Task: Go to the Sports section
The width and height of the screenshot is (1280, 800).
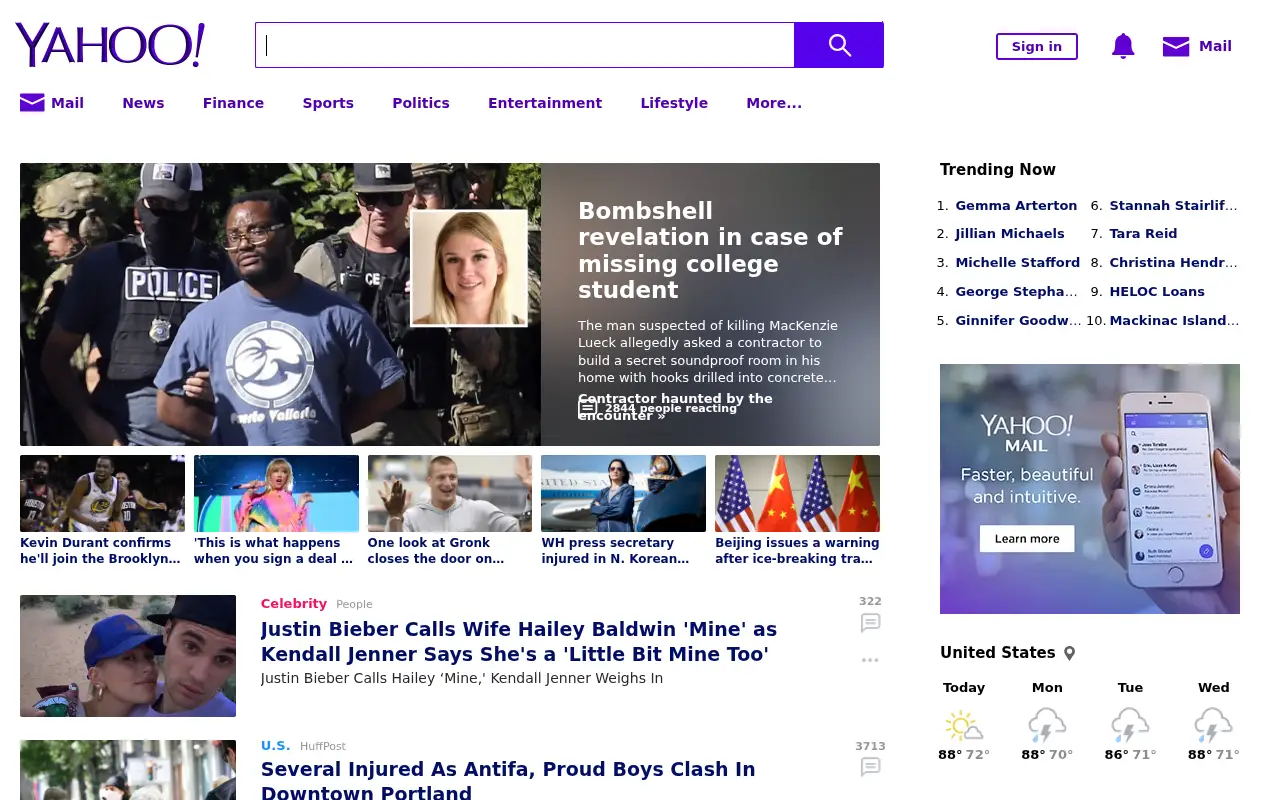Action: pos(328,103)
